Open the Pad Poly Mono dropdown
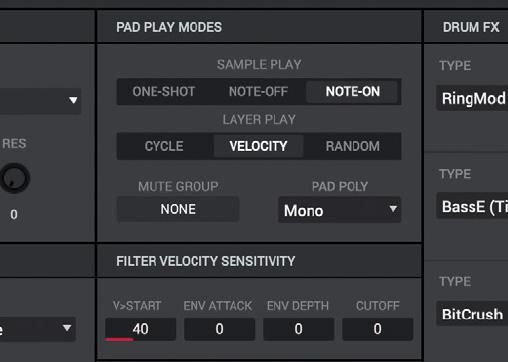The image size is (508, 362). [x=340, y=210]
